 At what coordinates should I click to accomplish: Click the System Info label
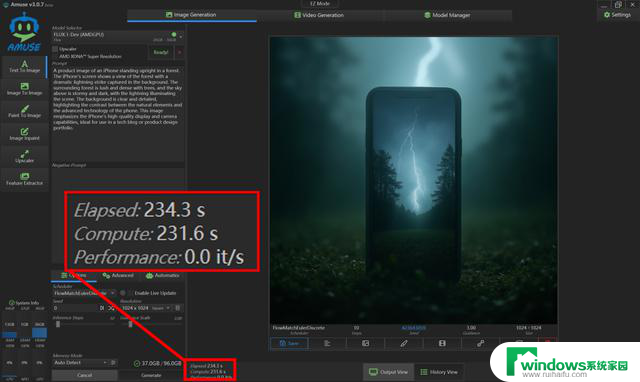point(24,303)
